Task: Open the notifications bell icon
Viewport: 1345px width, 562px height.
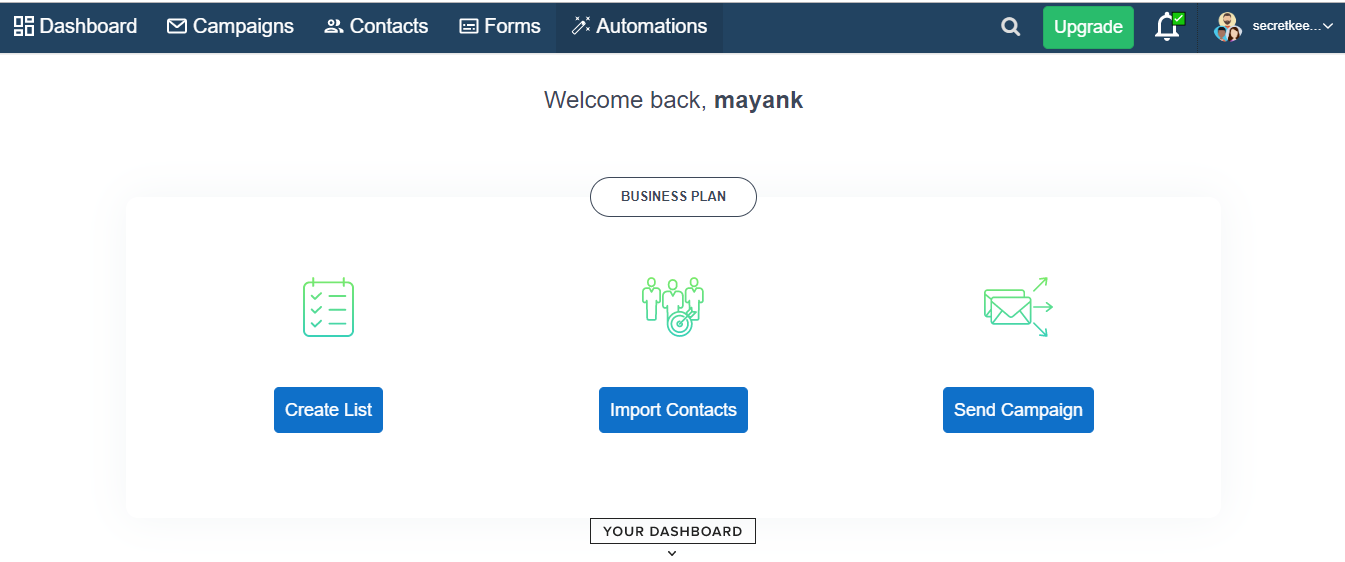Action: click(x=1167, y=27)
